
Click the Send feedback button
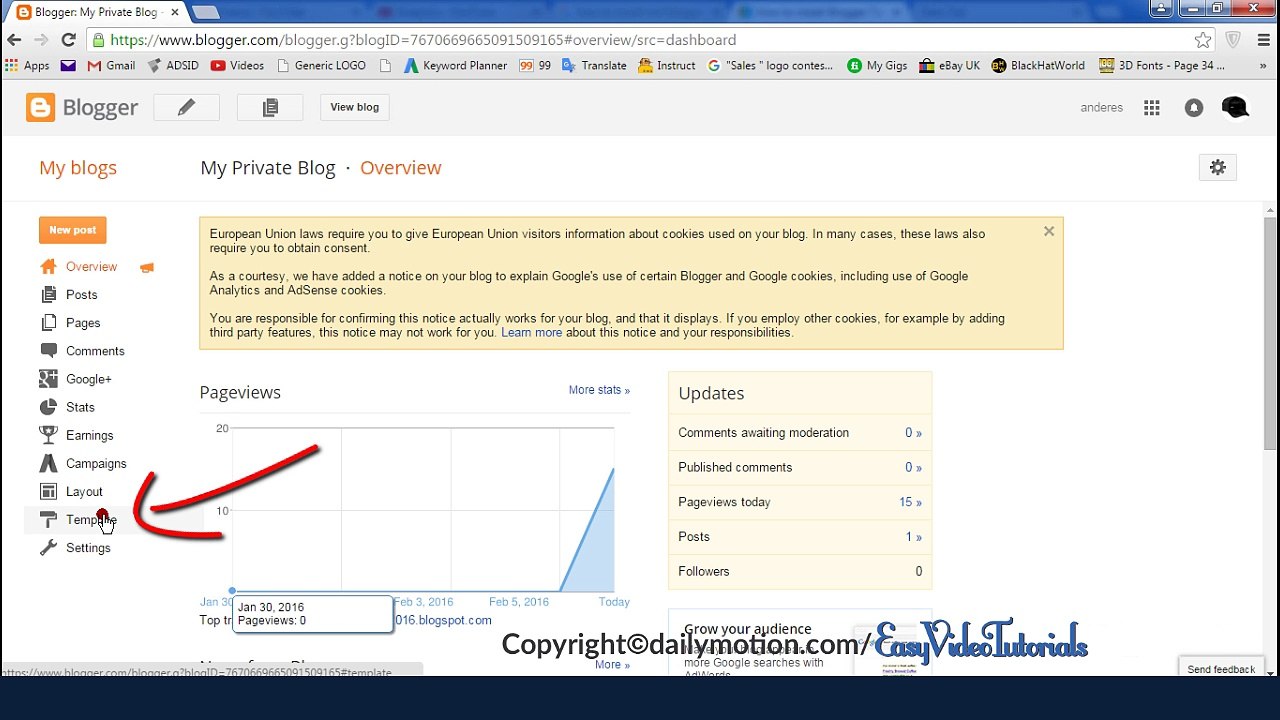pyautogui.click(x=1221, y=669)
